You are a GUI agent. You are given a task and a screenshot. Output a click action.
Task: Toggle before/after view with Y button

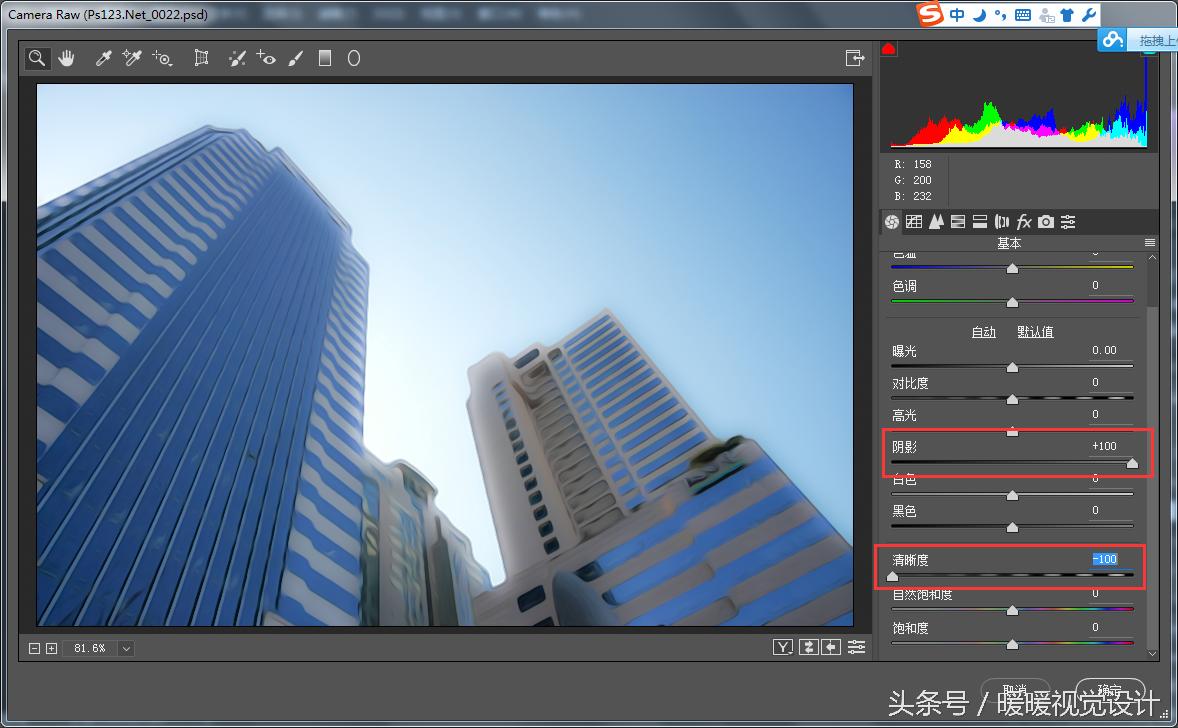pyautogui.click(x=783, y=648)
